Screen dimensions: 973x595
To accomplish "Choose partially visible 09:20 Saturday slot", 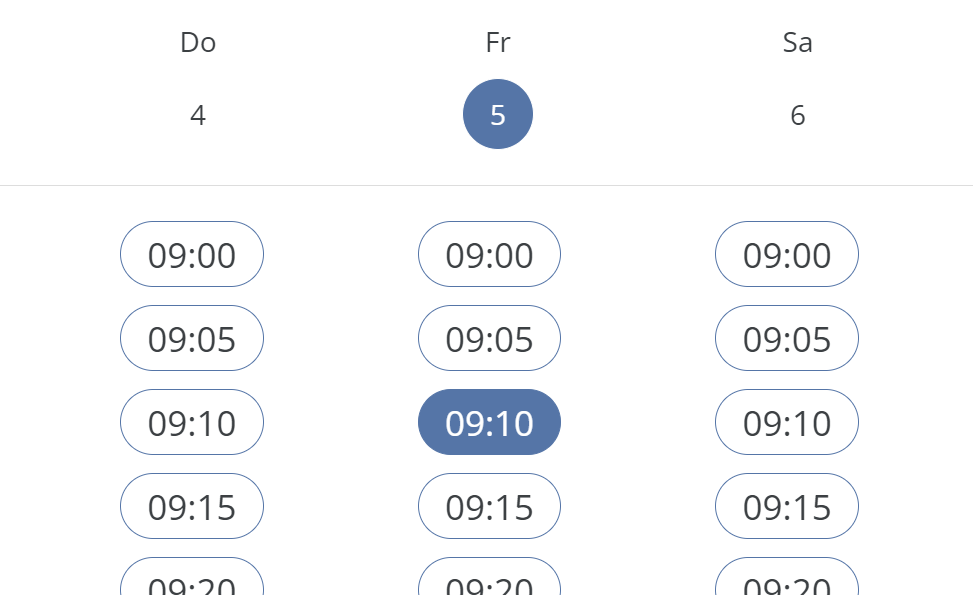I will [x=787, y=579].
